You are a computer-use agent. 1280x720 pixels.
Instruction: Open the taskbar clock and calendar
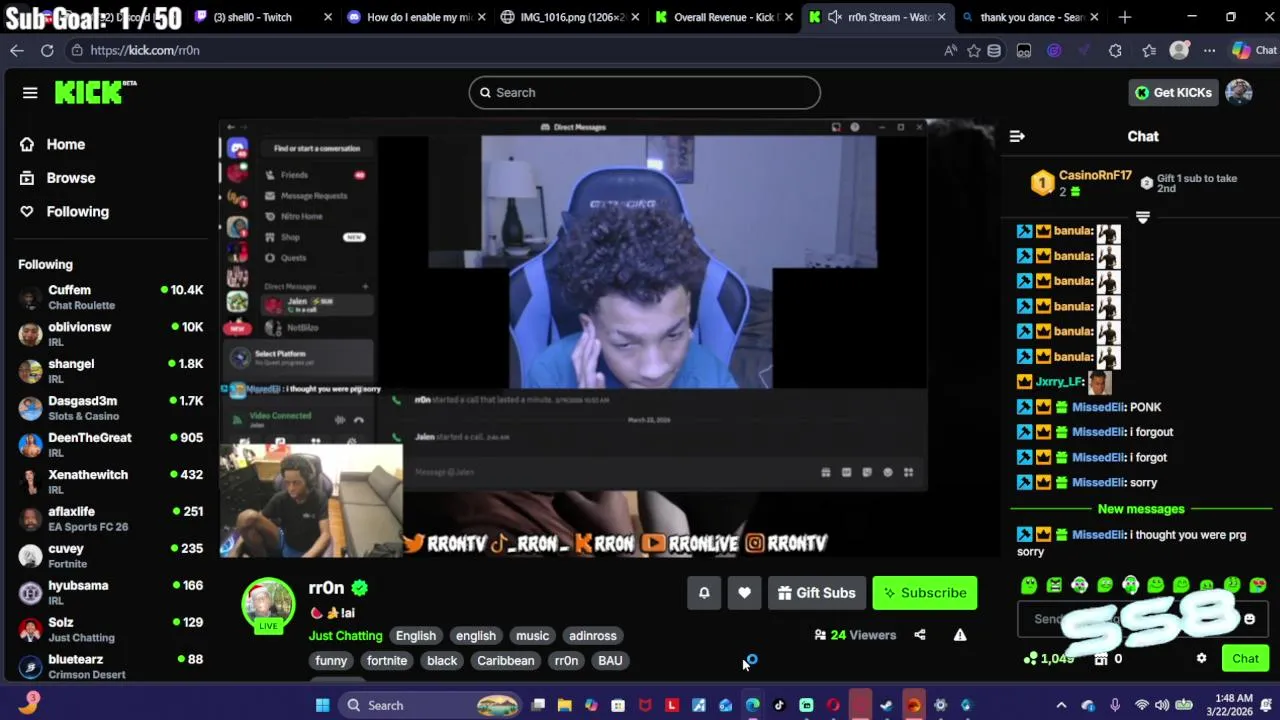click(1234, 705)
